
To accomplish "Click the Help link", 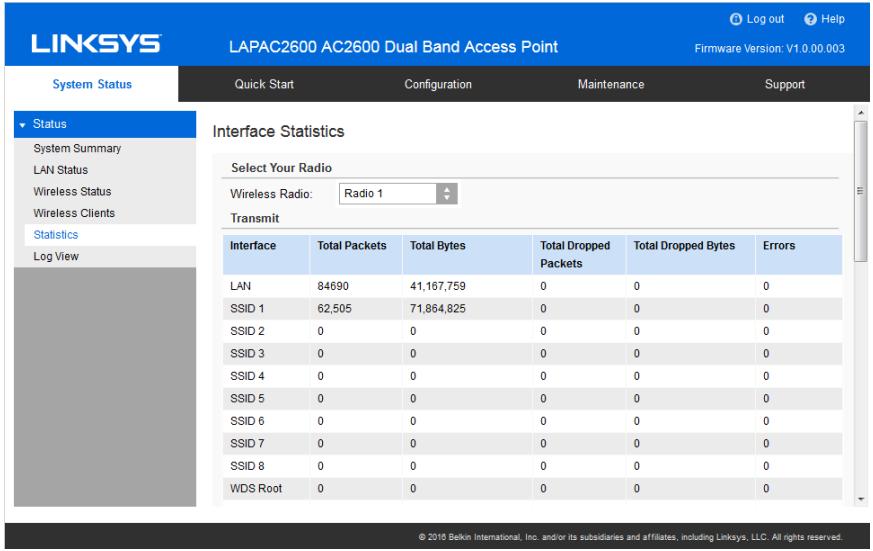I will tap(833, 19).
